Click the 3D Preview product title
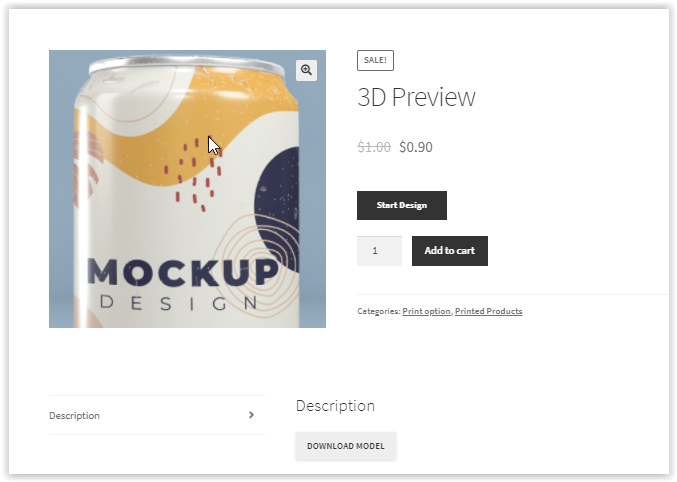The width and height of the screenshot is (677, 482). pos(416,97)
